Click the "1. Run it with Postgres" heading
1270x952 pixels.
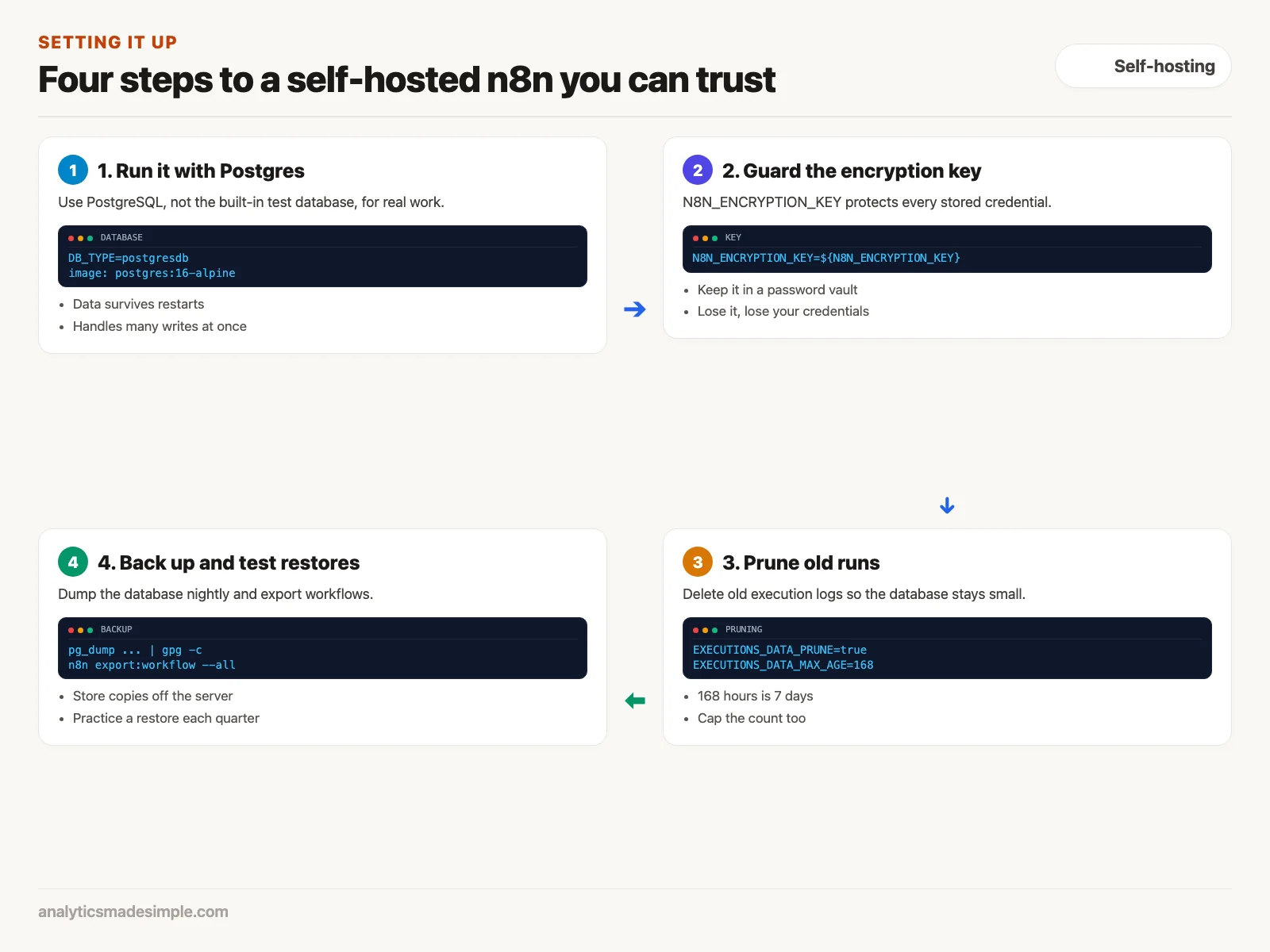click(201, 171)
